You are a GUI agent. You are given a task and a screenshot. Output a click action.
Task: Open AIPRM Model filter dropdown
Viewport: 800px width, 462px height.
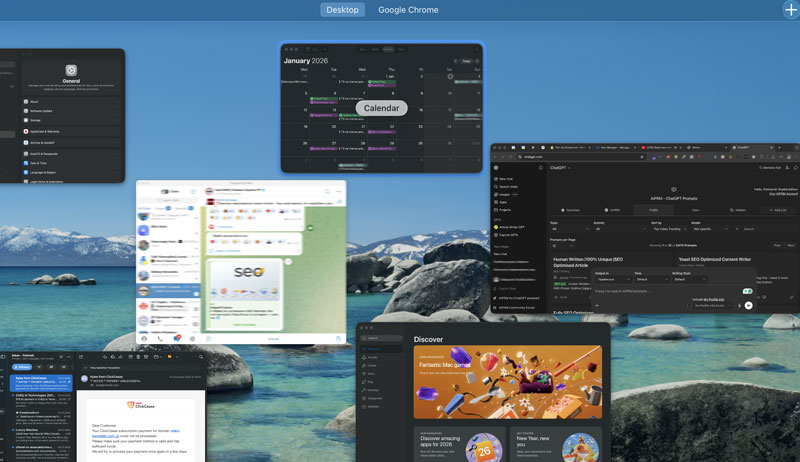click(x=710, y=229)
